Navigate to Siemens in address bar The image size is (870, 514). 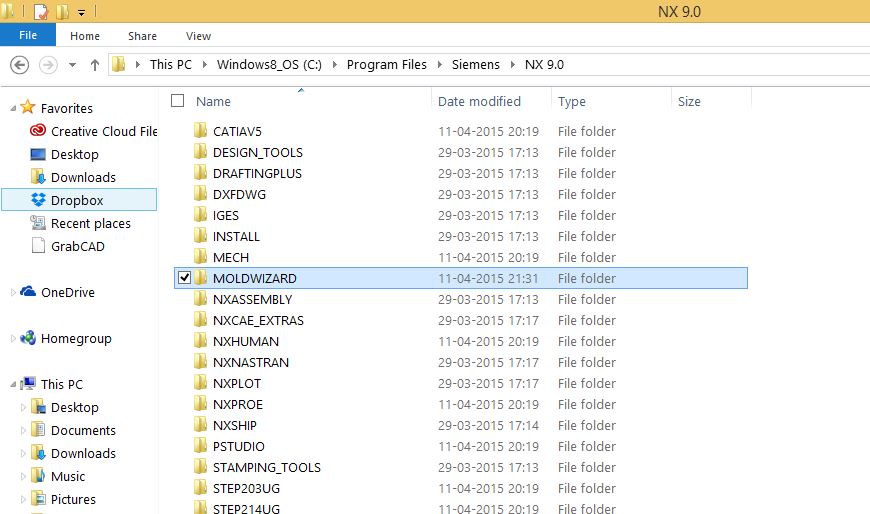[x=476, y=64]
